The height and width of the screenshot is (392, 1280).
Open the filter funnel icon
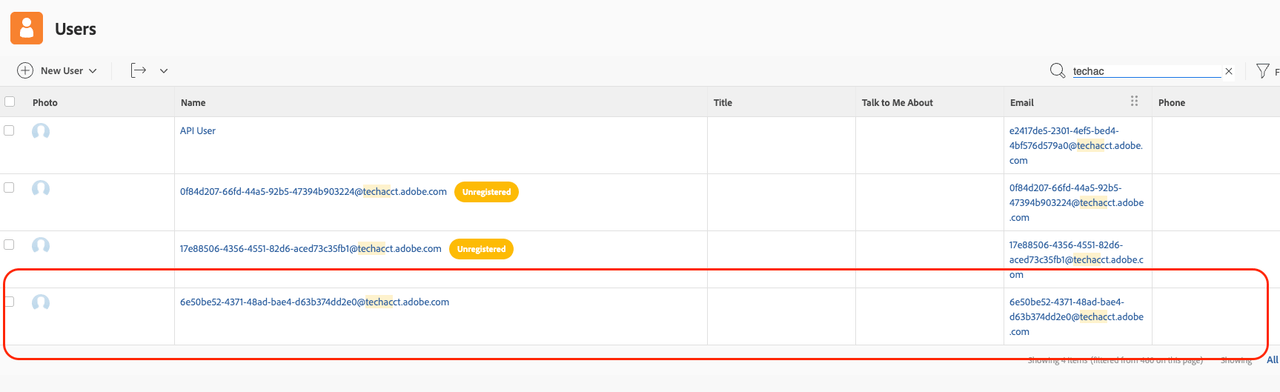1263,71
